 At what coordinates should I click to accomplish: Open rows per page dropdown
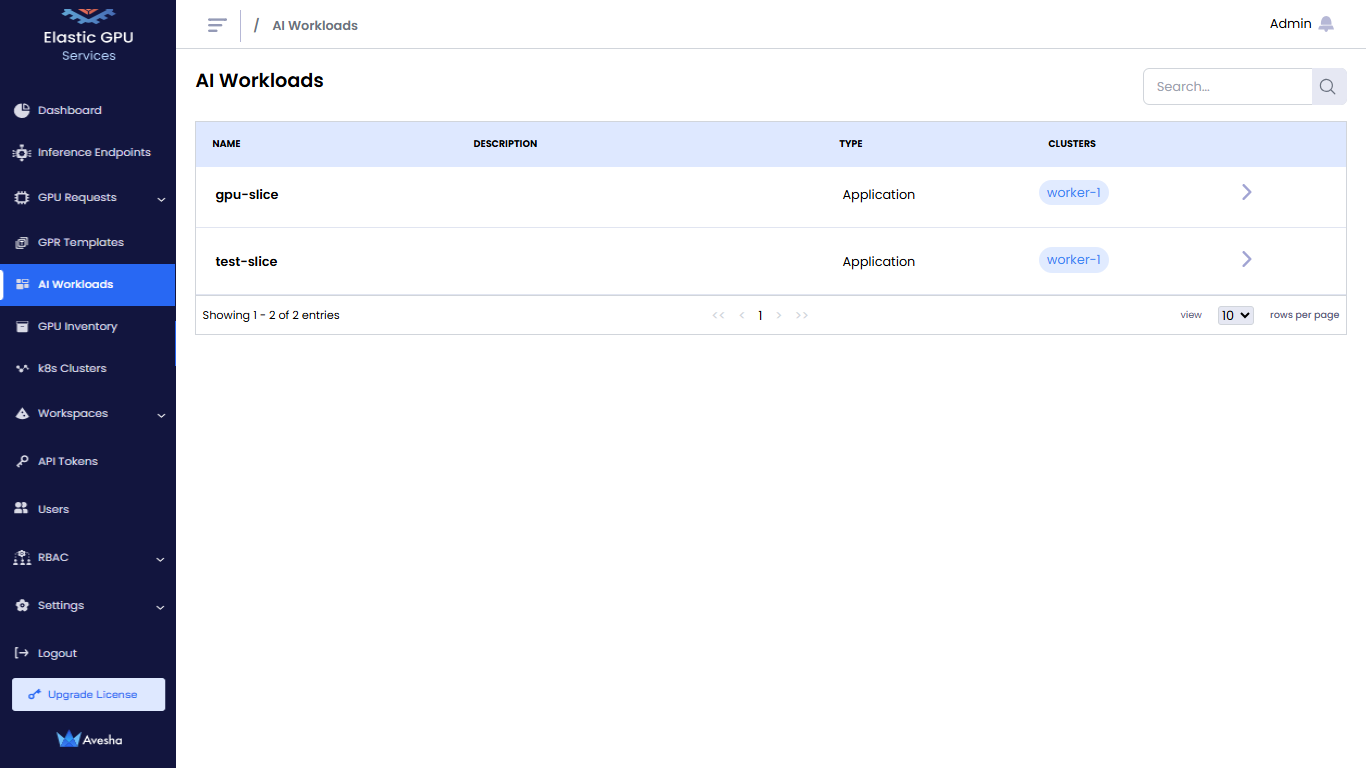(1235, 315)
